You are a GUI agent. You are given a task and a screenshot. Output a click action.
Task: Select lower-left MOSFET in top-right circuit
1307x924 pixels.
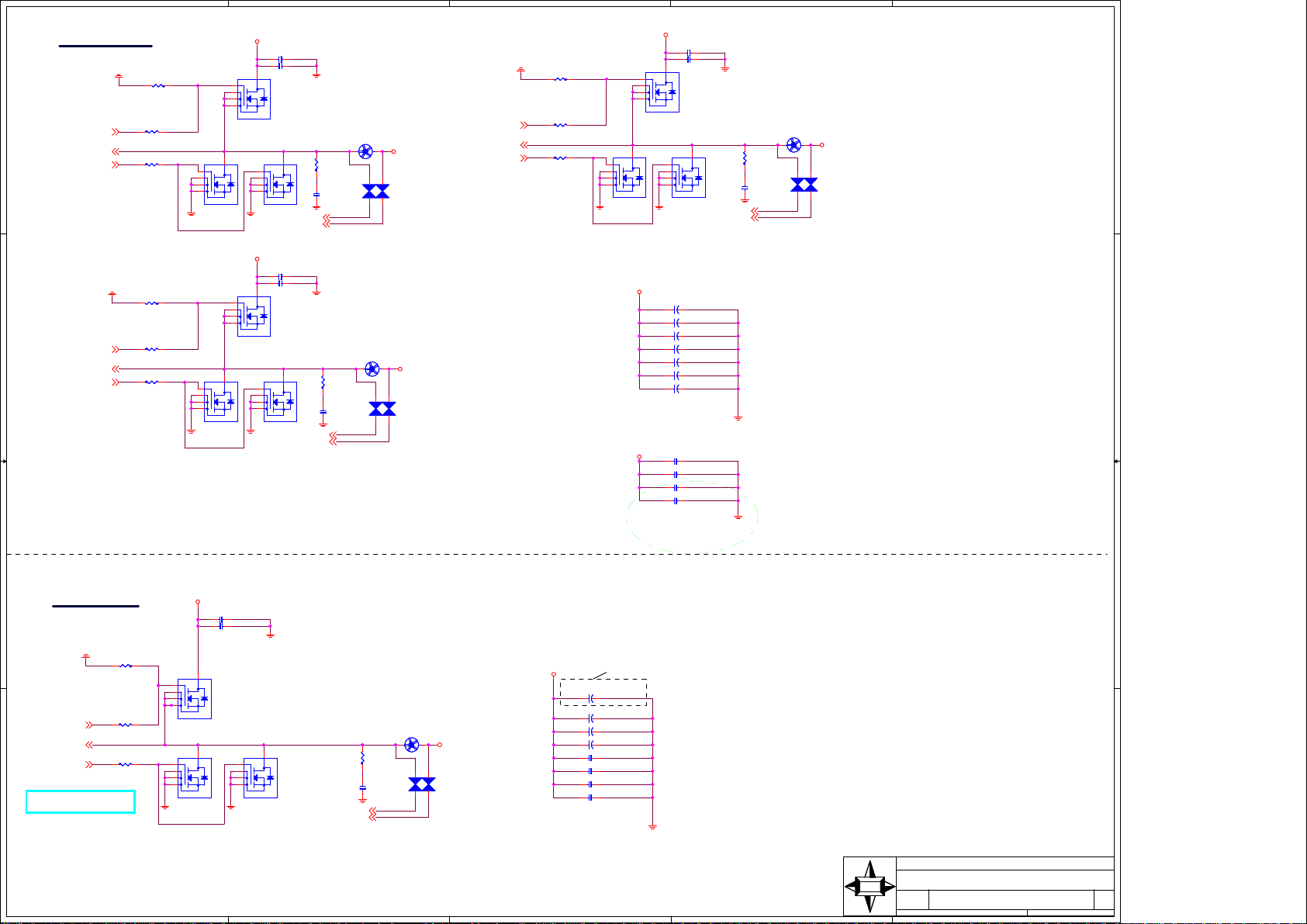(x=629, y=178)
